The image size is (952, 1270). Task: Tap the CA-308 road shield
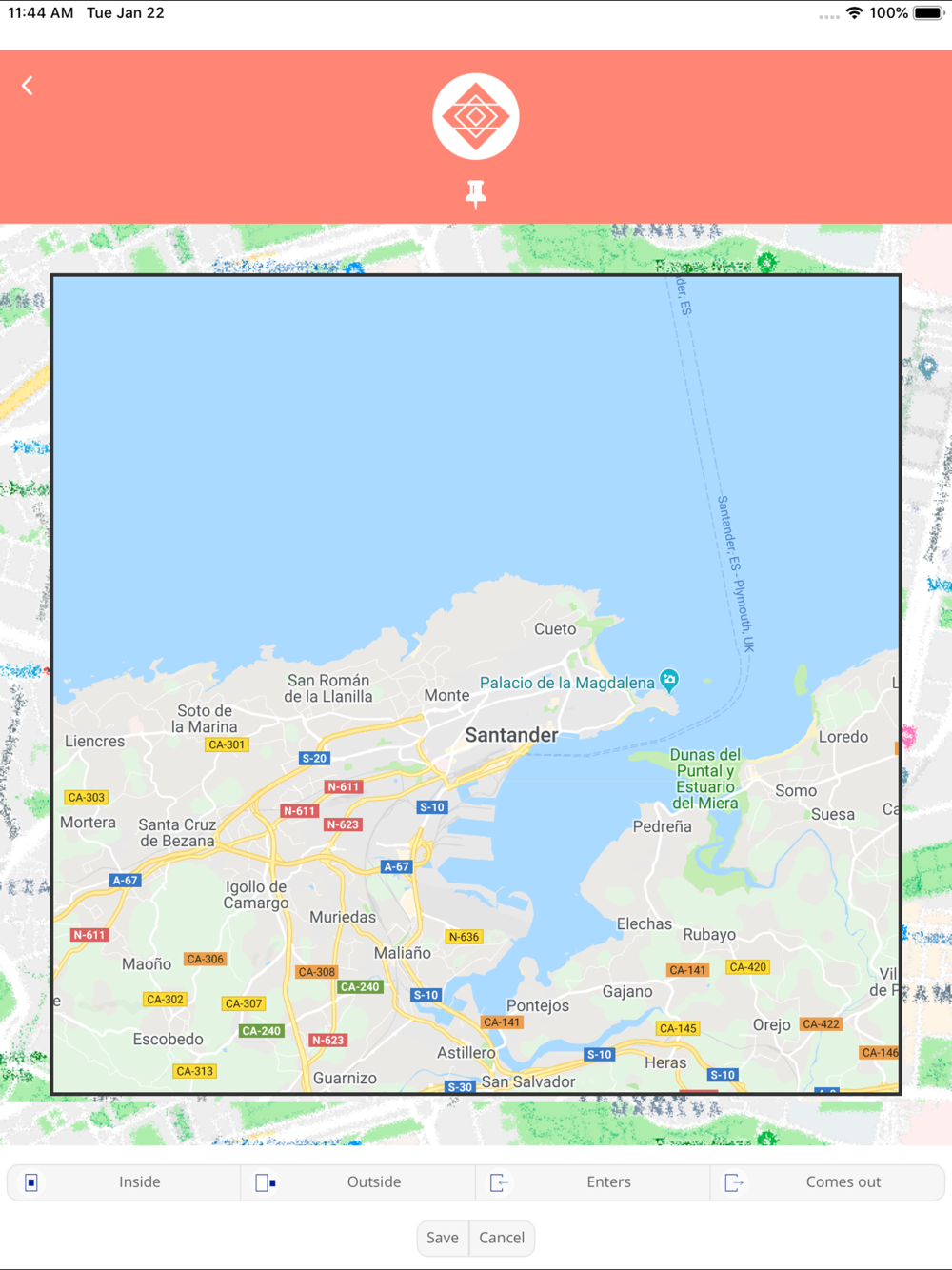pyautogui.click(x=316, y=972)
